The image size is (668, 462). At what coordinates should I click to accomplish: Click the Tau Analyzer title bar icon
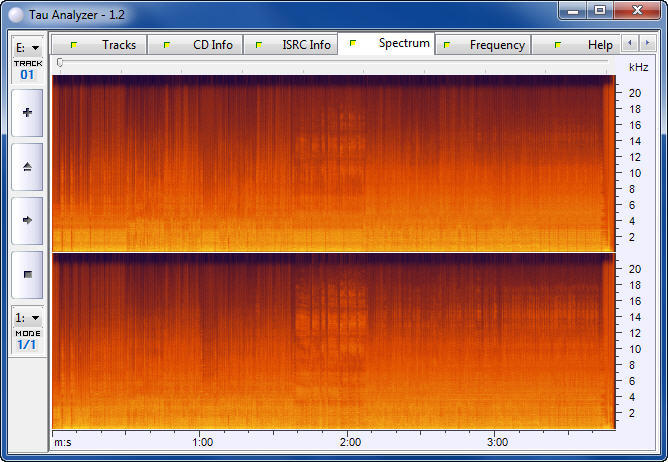(x=12, y=11)
